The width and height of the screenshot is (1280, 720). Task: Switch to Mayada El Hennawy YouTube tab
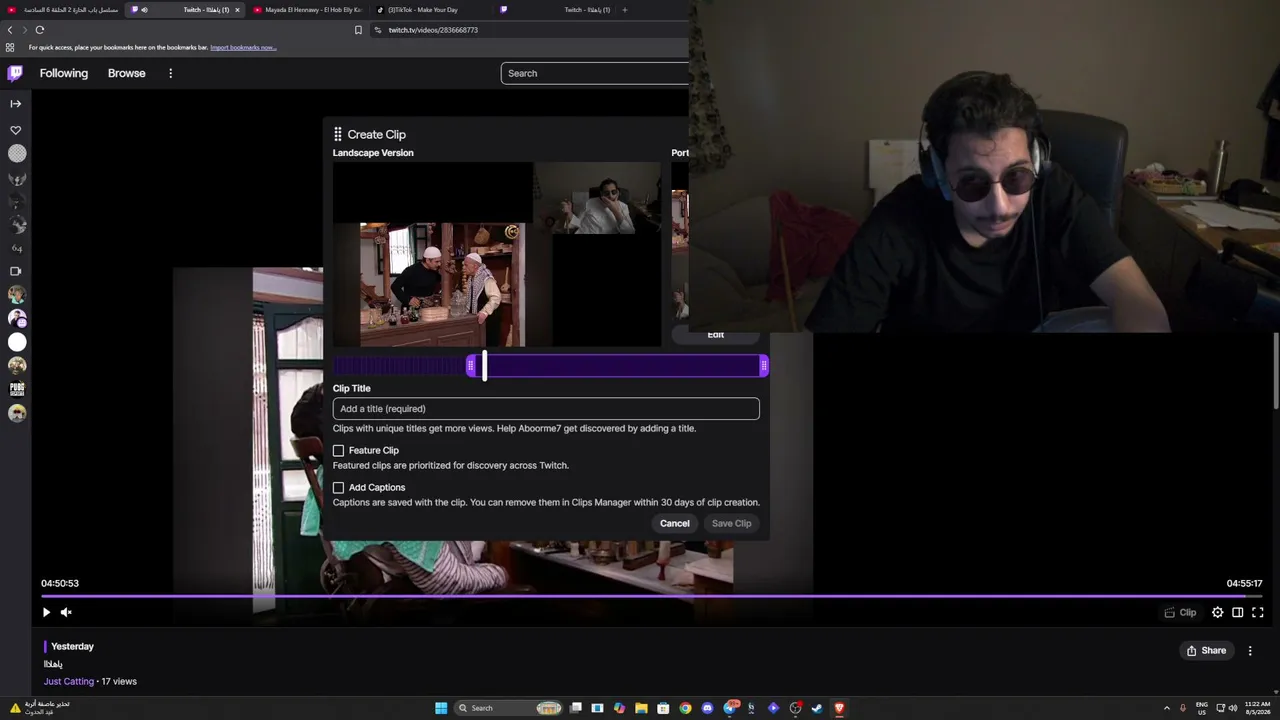pyautogui.click(x=307, y=10)
